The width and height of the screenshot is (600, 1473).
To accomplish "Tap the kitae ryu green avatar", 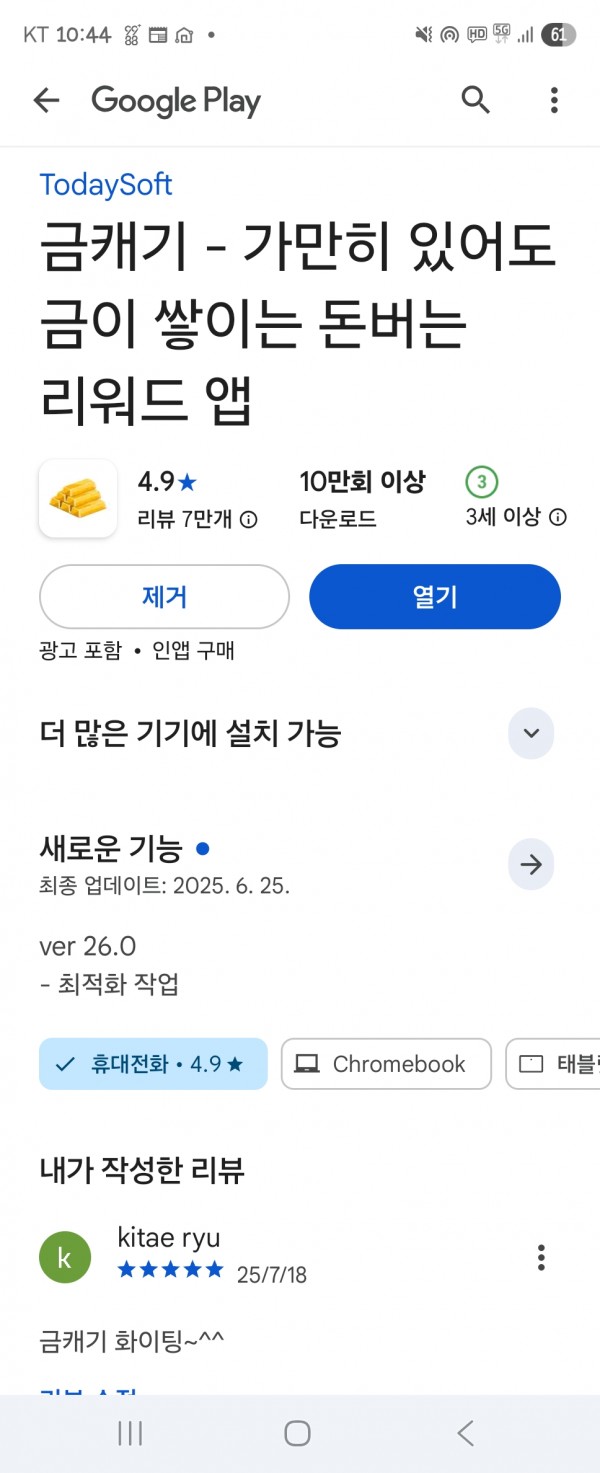I will click(x=65, y=1257).
